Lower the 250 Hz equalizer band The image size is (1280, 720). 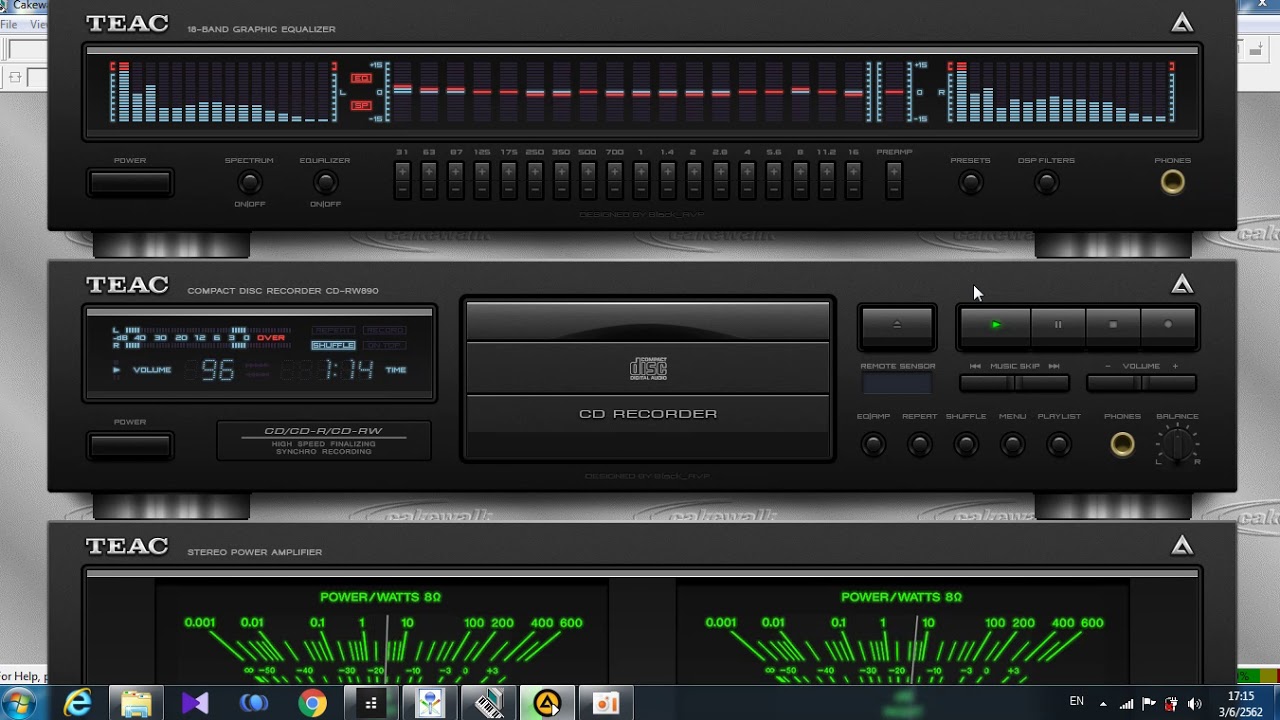pos(535,190)
